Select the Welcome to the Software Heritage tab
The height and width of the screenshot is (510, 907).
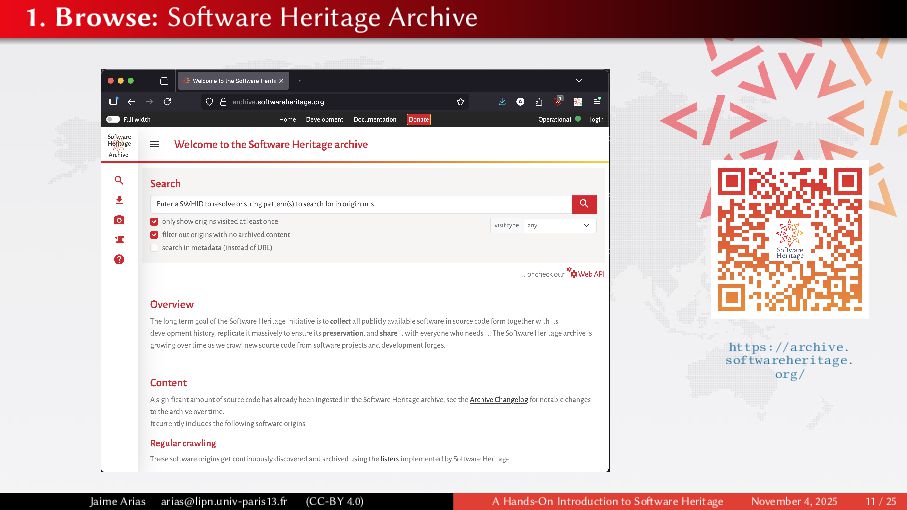(x=233, y=81)
